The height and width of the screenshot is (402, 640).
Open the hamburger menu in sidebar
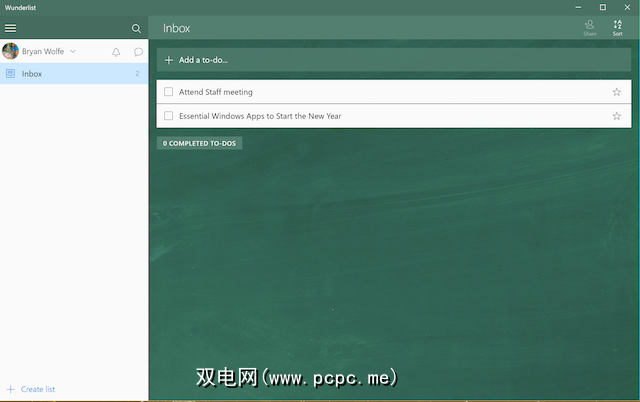pyautogui.click(x=11, y=28)
